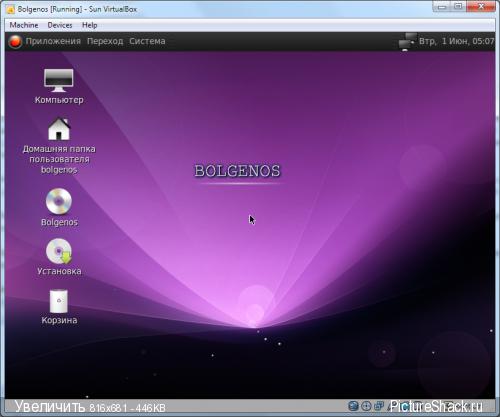
Task: Select the home folder desktop icon
Action: 59,129
